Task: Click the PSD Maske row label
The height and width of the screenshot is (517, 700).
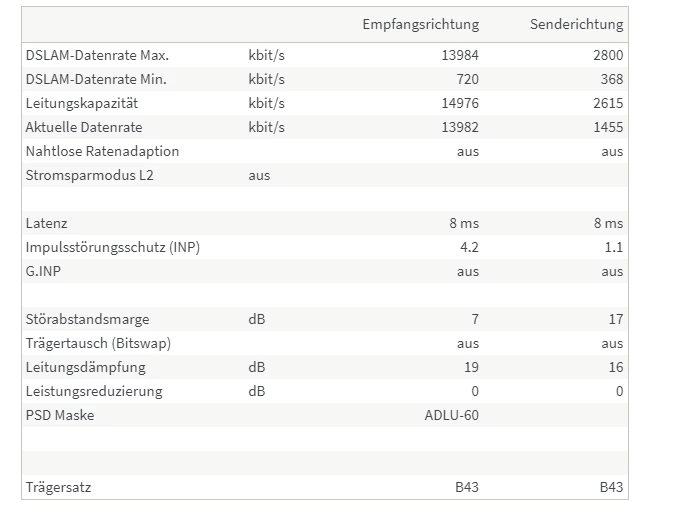Action: coord(60,415)
